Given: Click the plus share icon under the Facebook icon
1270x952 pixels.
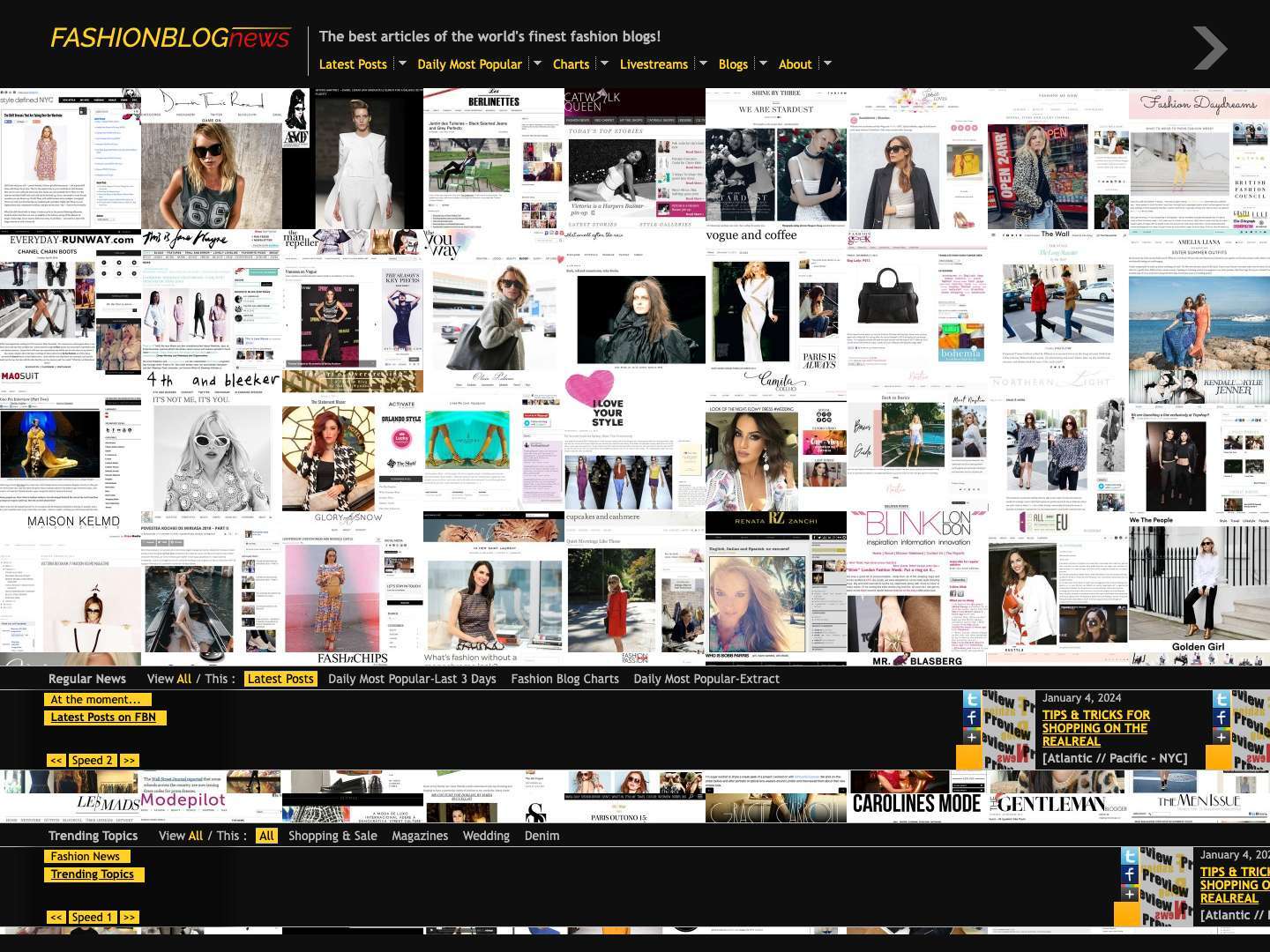Looking at the screenshot, I should pos(971,737).
